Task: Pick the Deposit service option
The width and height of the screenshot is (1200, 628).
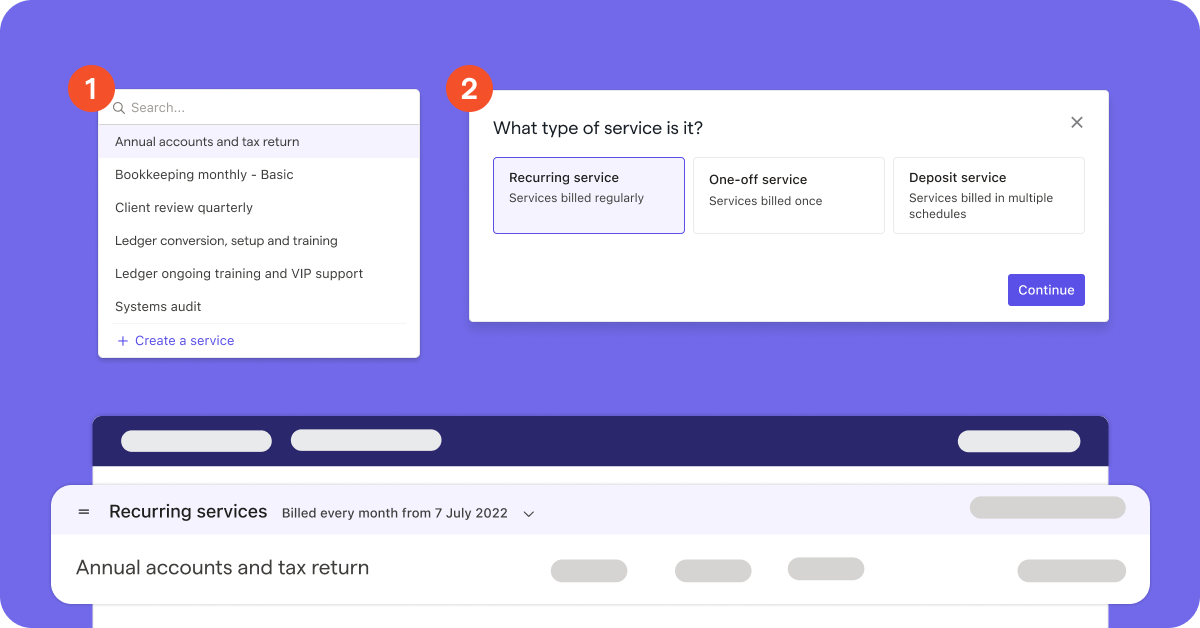Action: coord(988,195)
